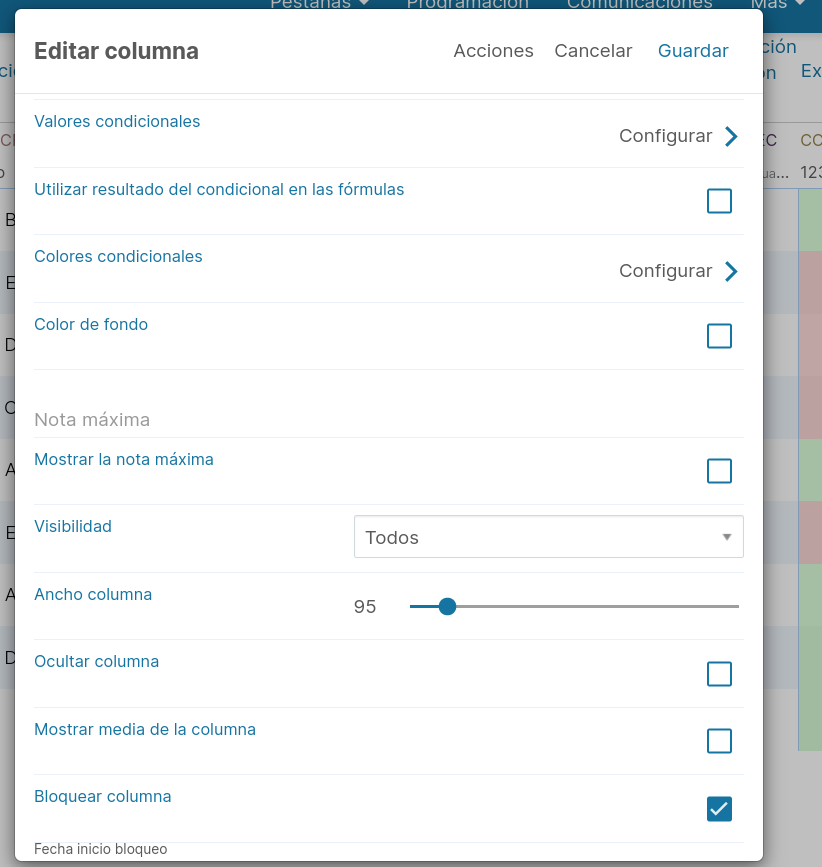Click the Nota máxima section heading
Screen dimensions: 822x867
[92, 420]
